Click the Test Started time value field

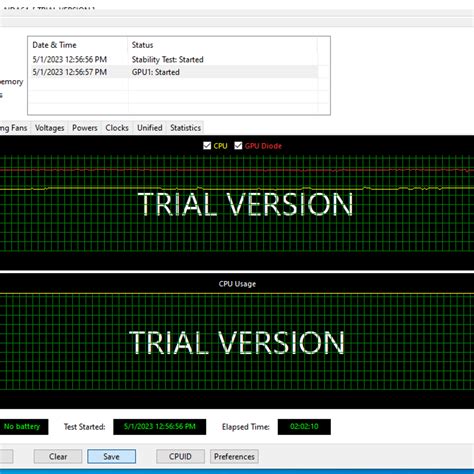pyautogui.click(x=160, y=427)
